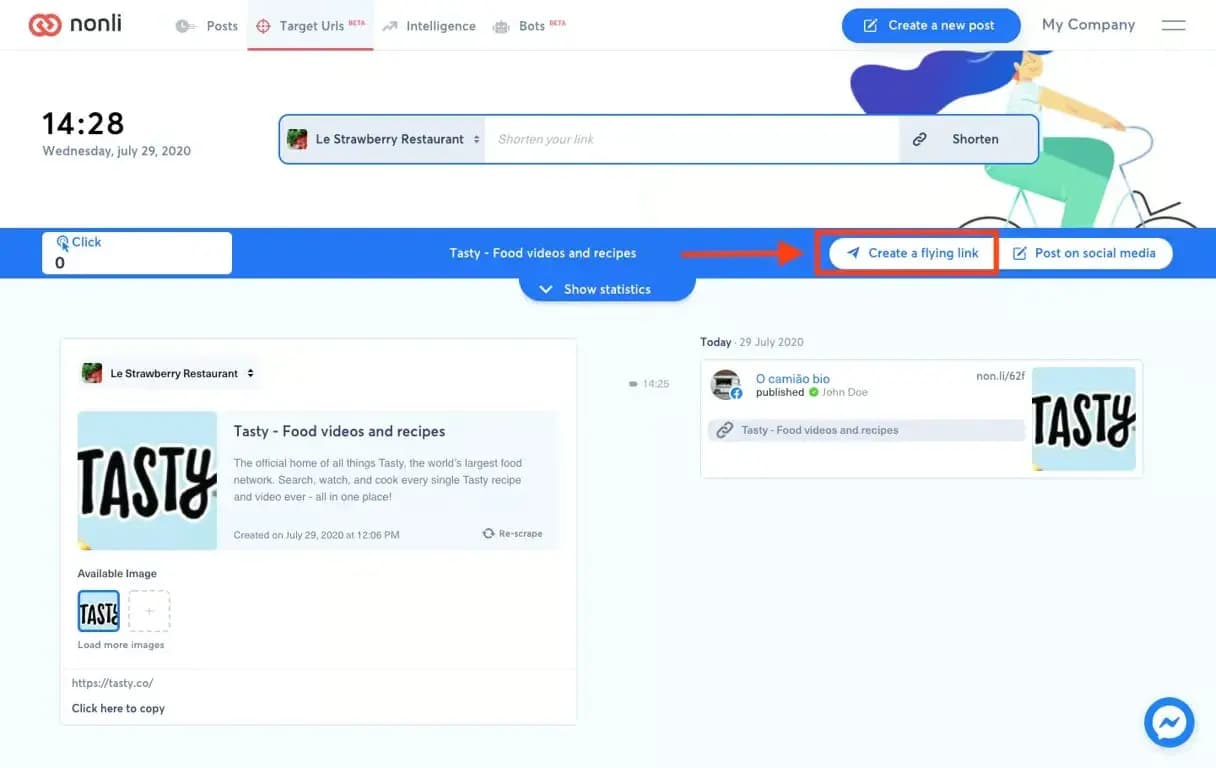The image size is (1216, 768).
Task: Click the Intelligence trend arrow icon
Action: tap(390, 26)
